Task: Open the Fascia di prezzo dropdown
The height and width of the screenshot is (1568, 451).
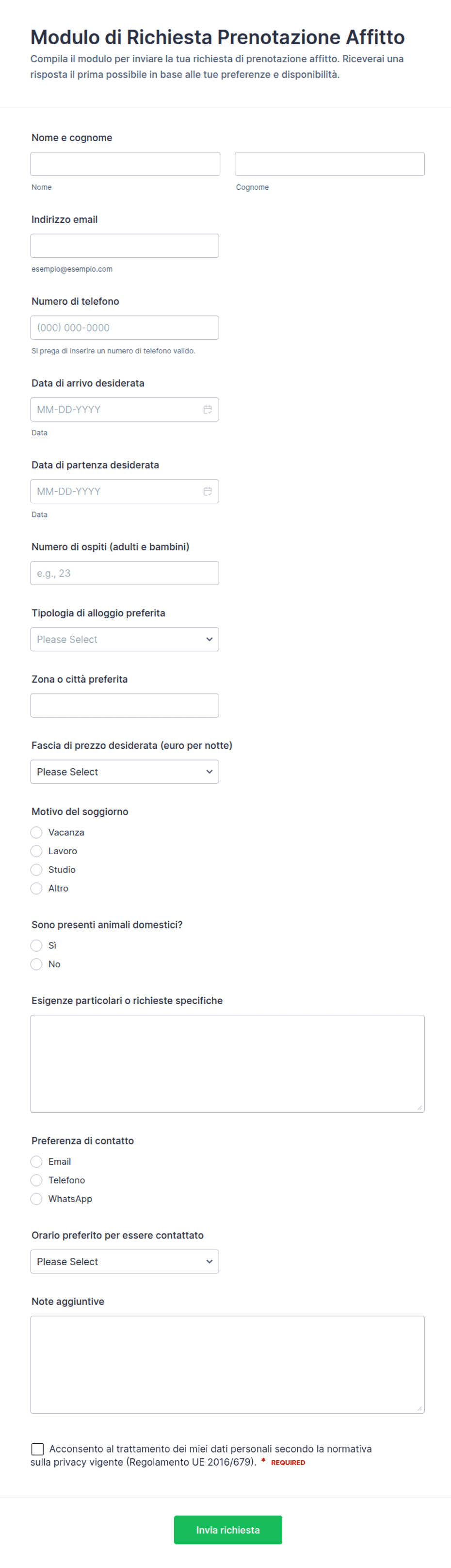Action: pyautogui.click(x=125, y=772)
